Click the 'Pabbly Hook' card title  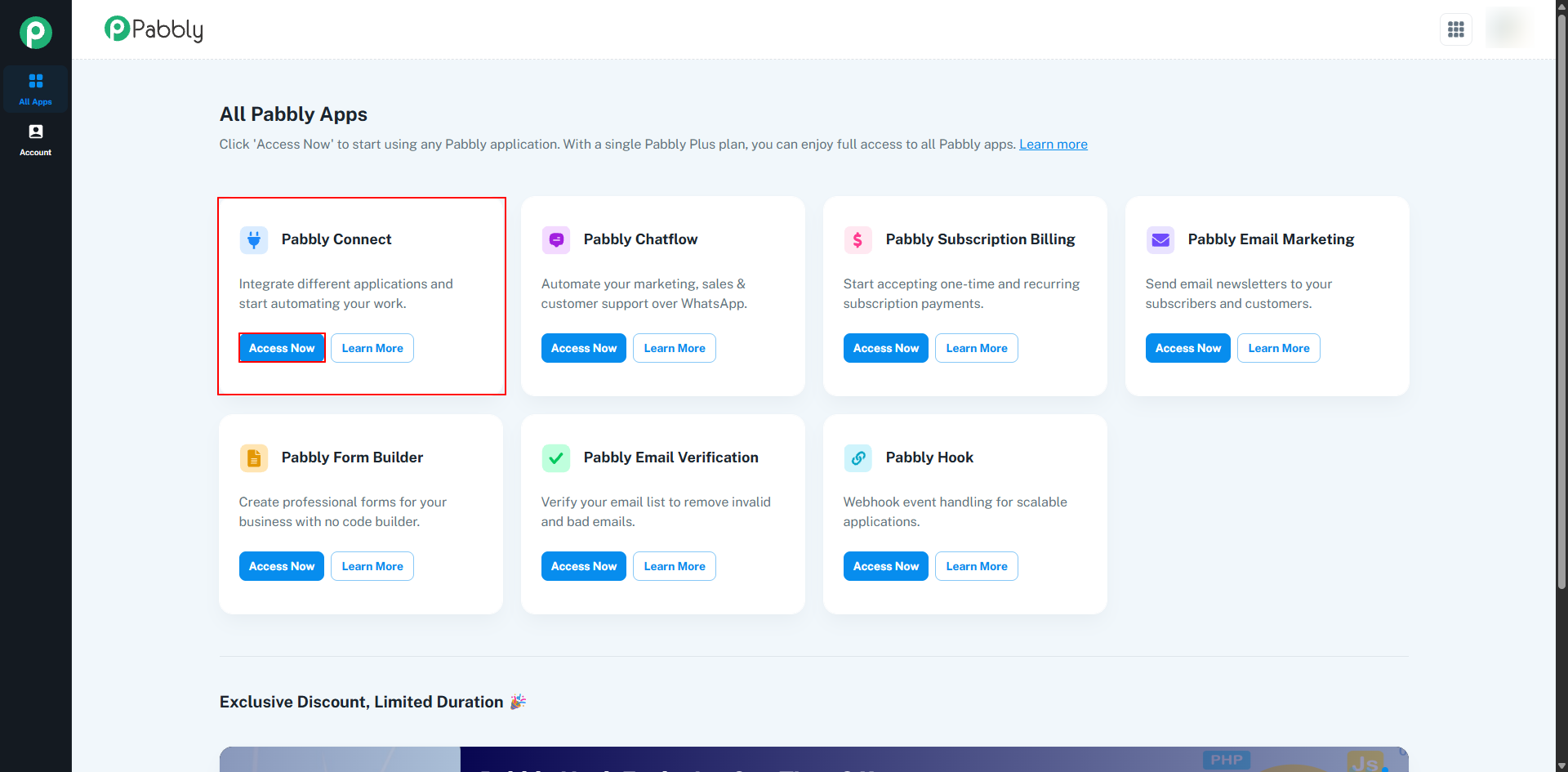point(929,457)
